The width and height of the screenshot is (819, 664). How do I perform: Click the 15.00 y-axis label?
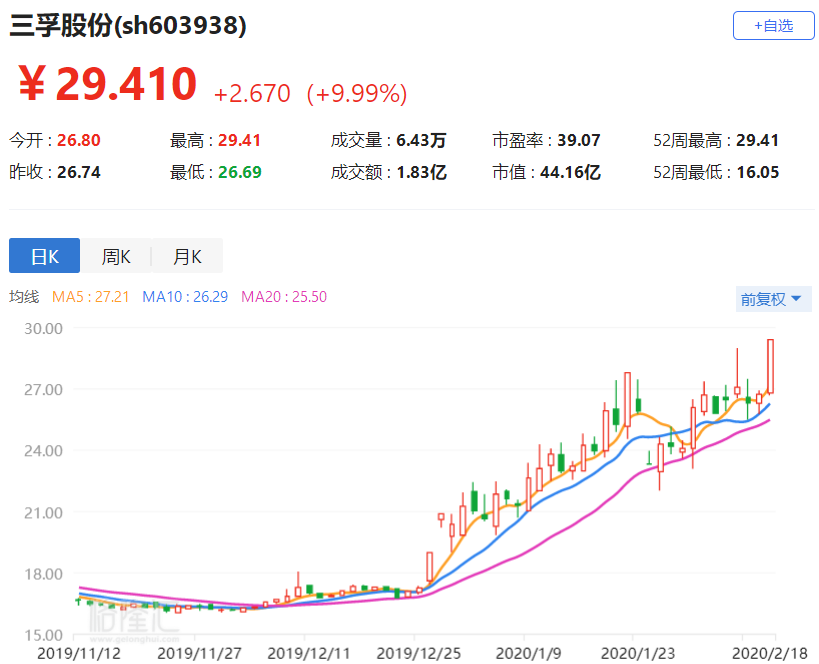tap(43, 635)
